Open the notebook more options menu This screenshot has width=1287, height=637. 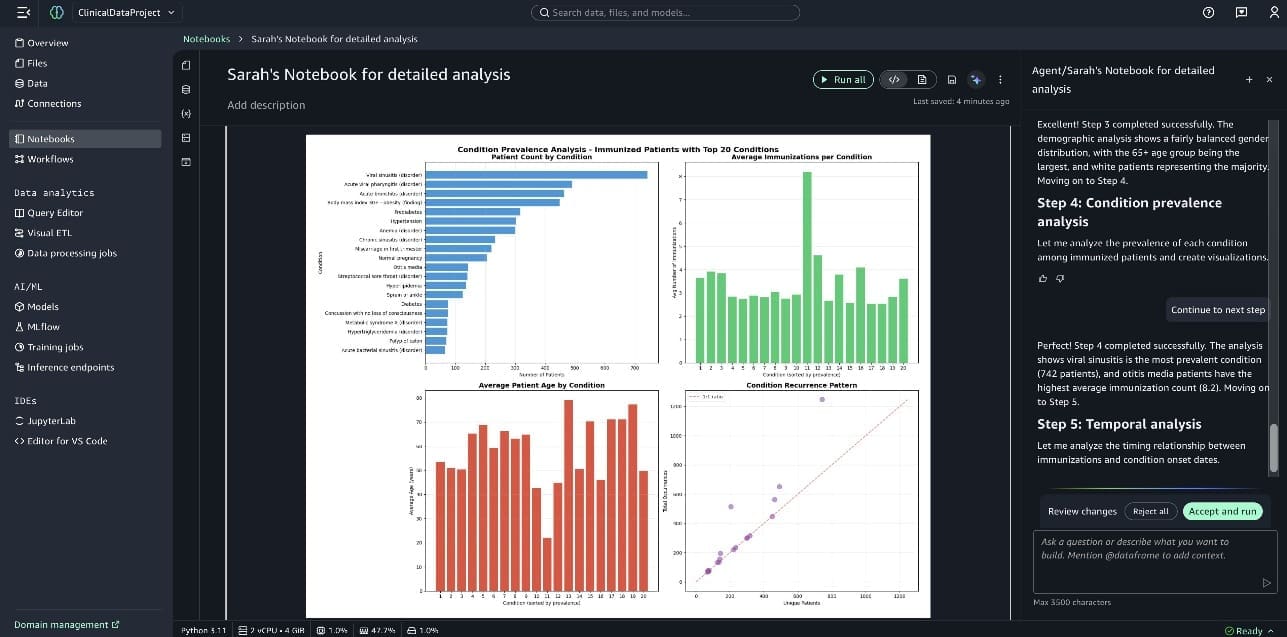click(x=1000, y=80)
